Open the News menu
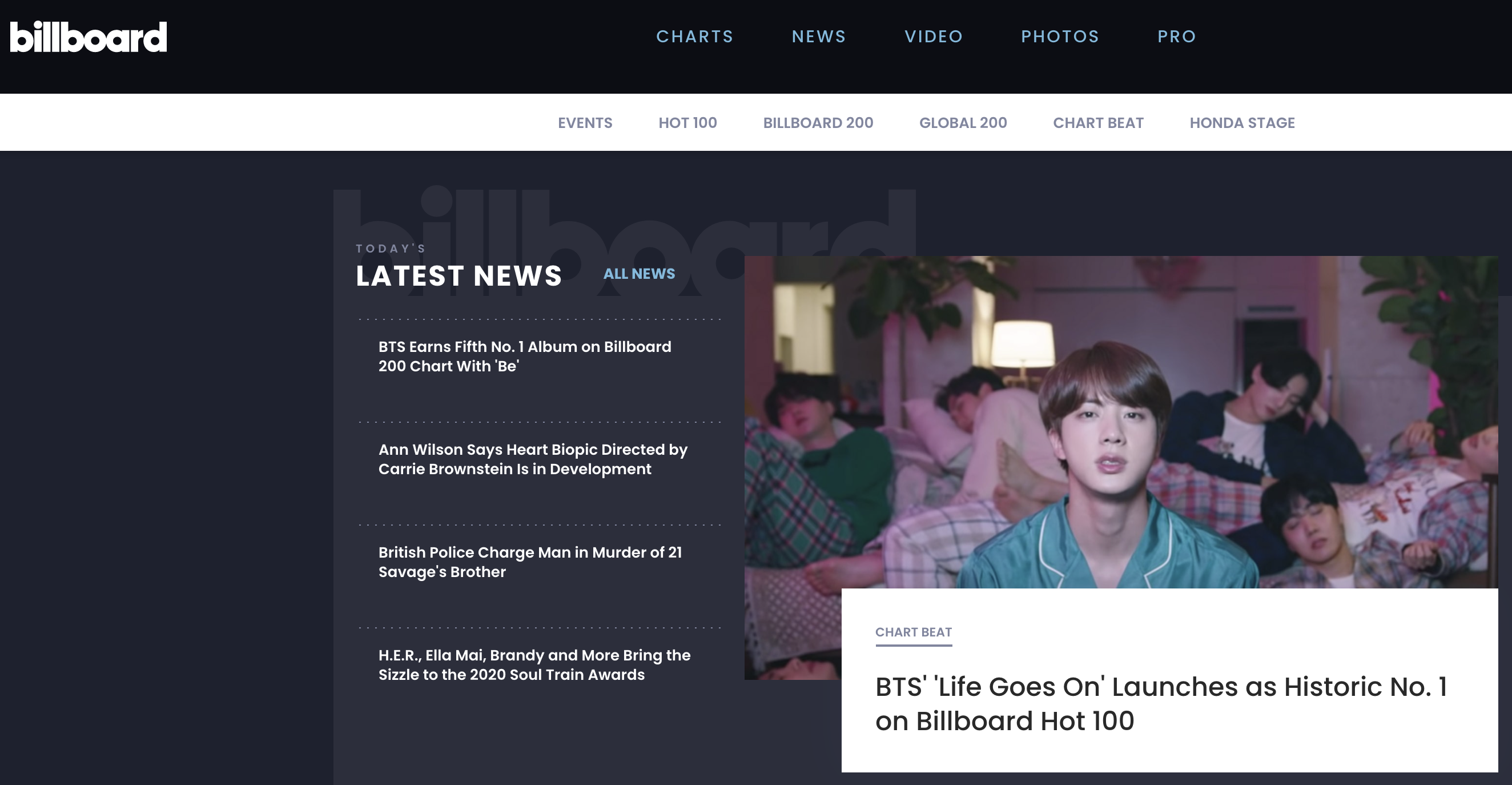The height and width of the screenshot is (785, 1512). (819, 37)
